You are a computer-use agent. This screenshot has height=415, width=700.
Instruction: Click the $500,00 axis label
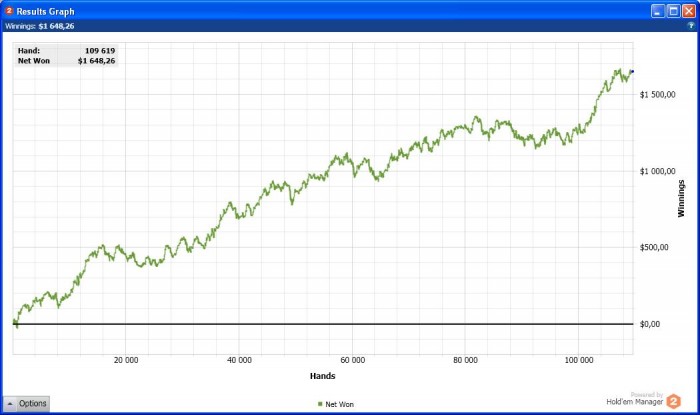[654, 248]
